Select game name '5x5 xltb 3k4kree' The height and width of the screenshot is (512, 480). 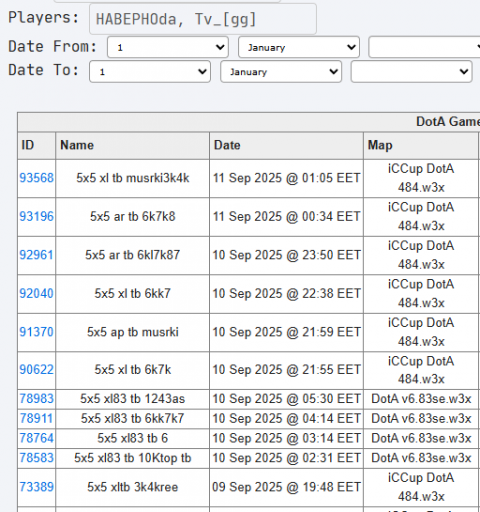133,487
